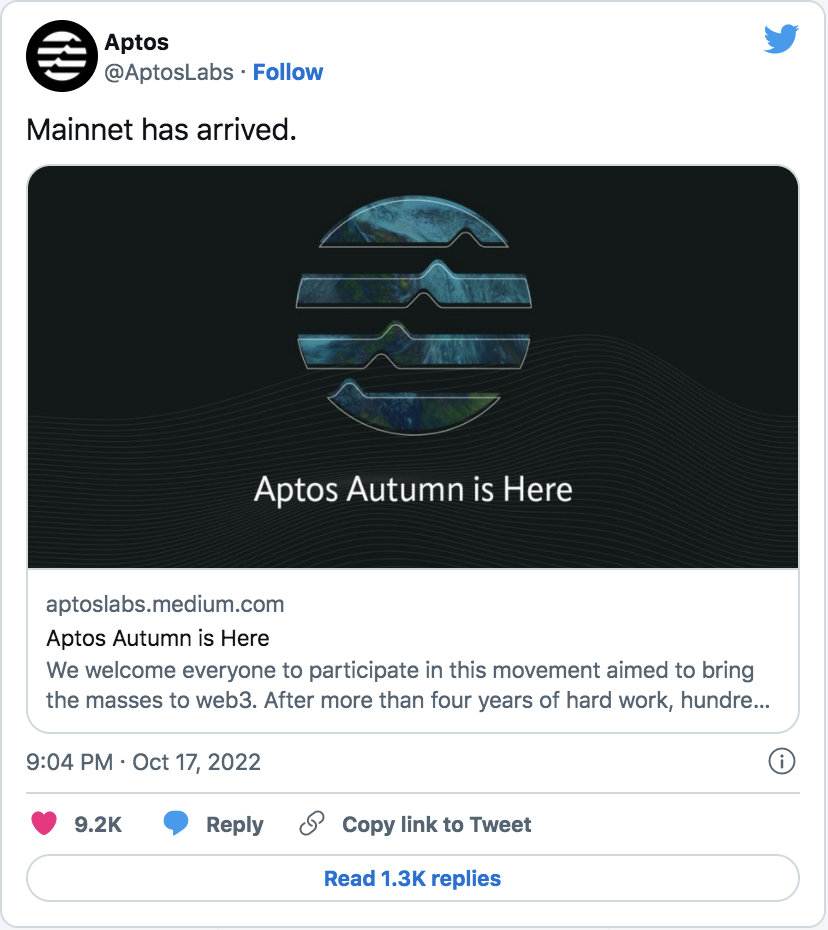Like the tweet with the heart icon

coord(44,824)
